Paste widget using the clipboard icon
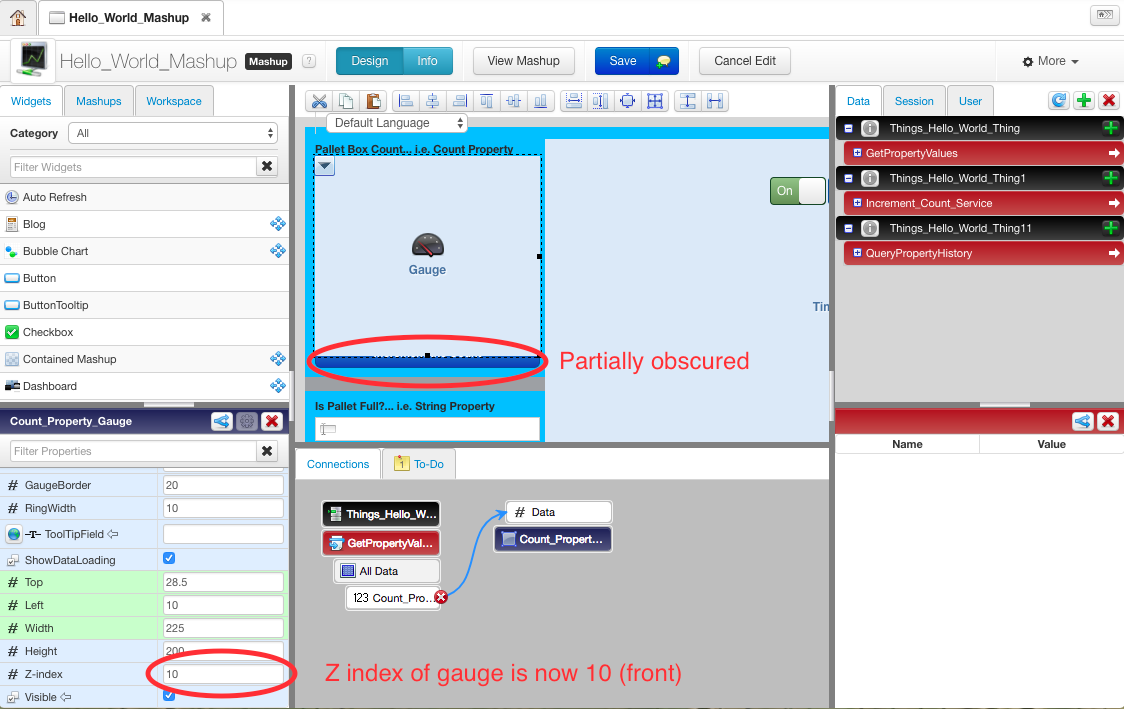 (x=373, y=101)
